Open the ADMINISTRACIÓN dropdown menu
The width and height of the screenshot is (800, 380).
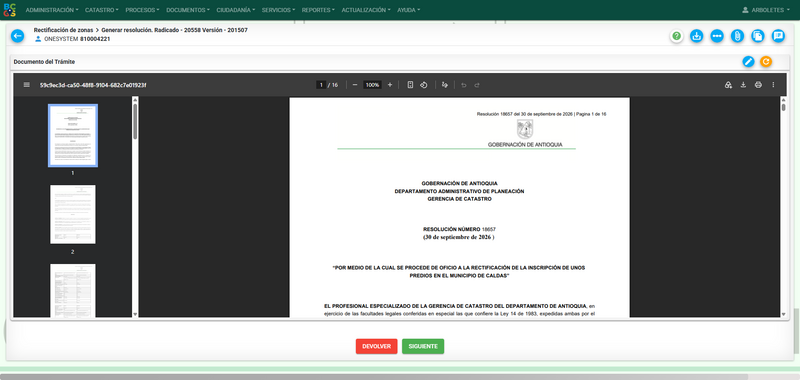tap(52, 10)
